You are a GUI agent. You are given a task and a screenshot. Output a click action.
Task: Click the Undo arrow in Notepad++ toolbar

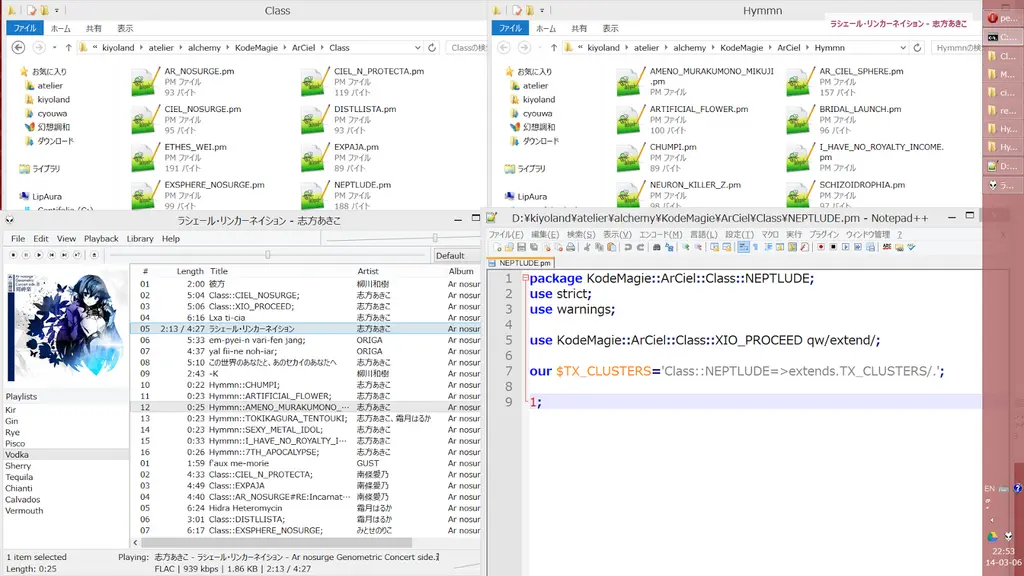628,248
